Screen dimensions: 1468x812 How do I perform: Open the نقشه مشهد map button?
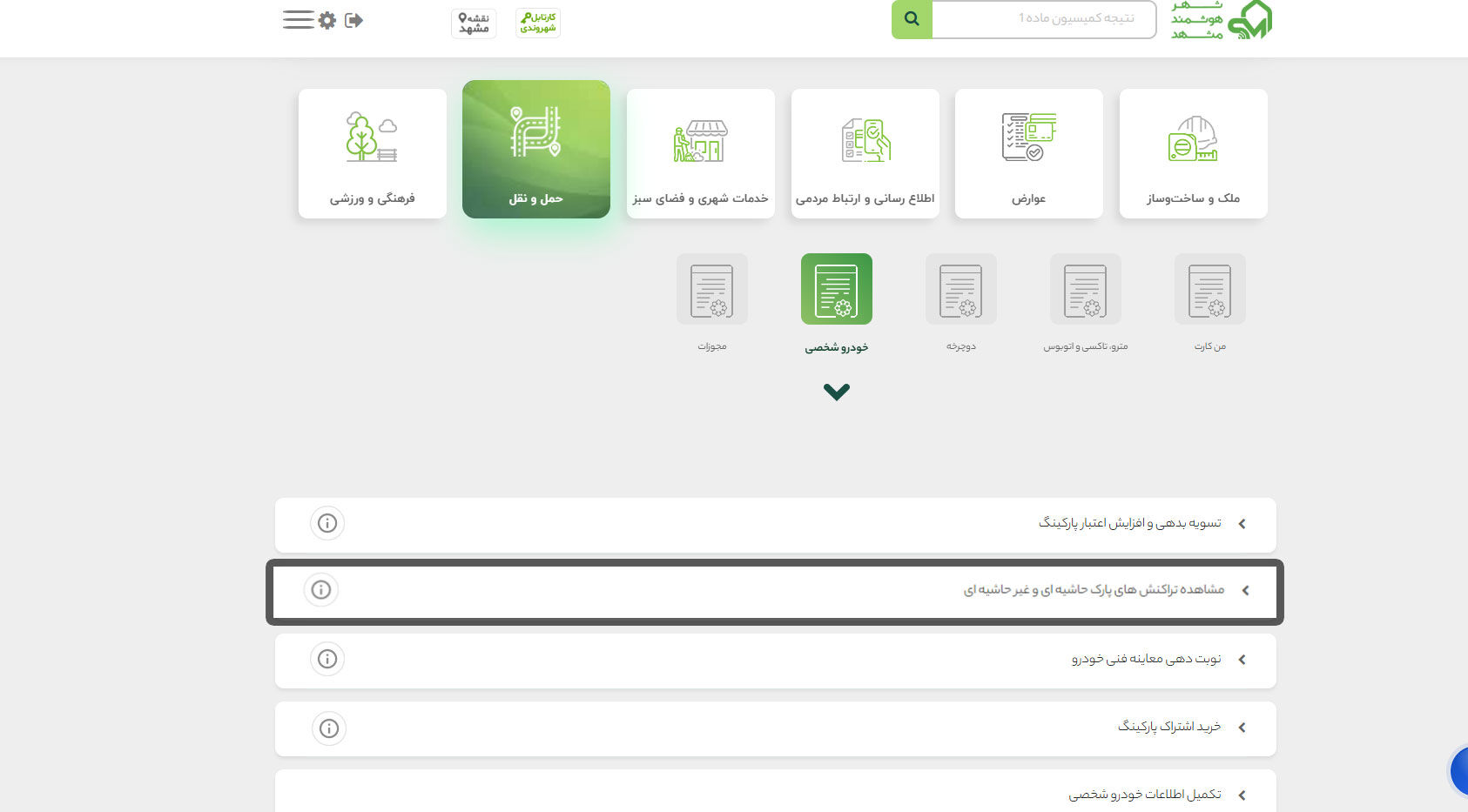(x=474, y=23)
